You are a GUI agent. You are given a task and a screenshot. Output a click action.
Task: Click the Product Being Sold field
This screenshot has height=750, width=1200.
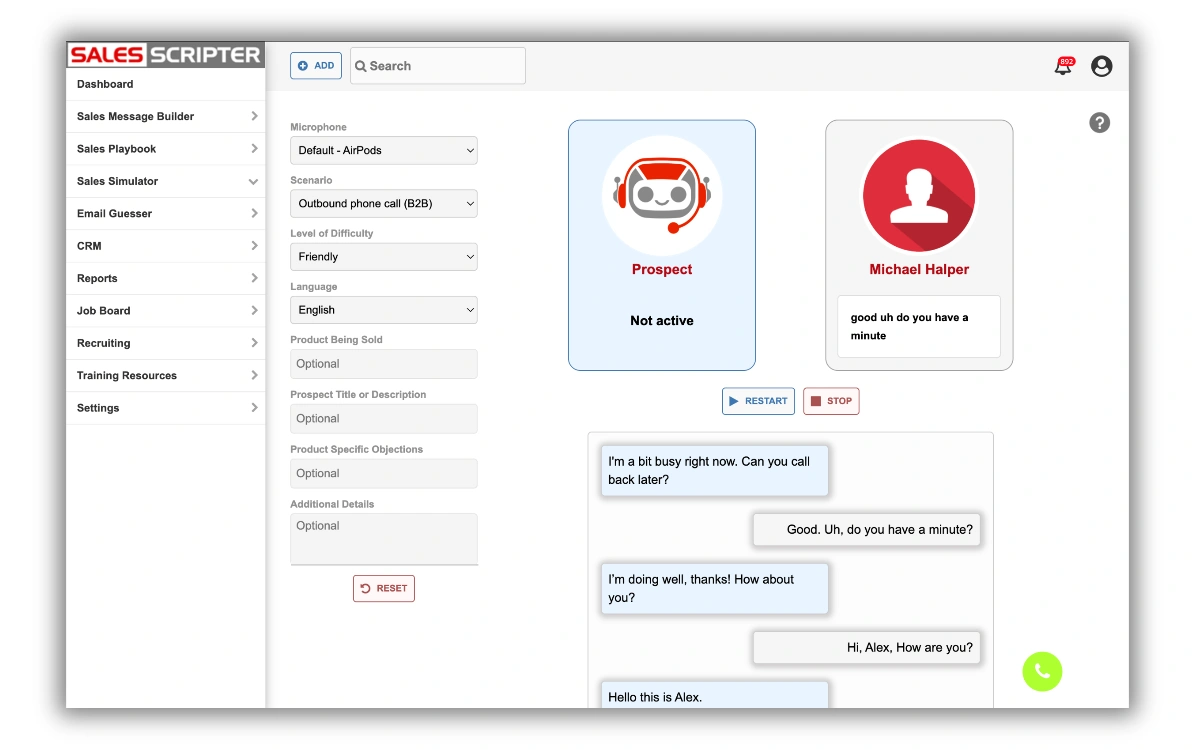tap(384, 364)
